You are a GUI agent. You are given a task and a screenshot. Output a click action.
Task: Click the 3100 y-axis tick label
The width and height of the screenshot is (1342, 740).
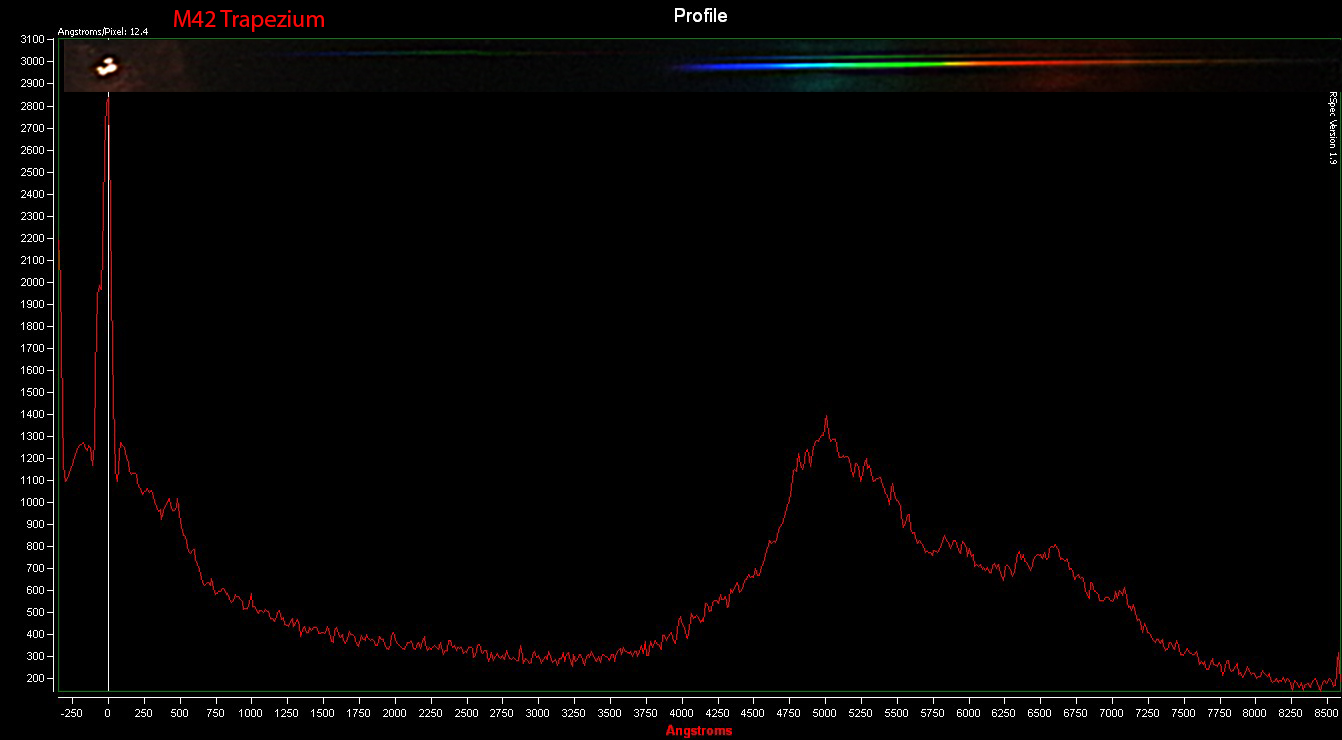(34, 40)
